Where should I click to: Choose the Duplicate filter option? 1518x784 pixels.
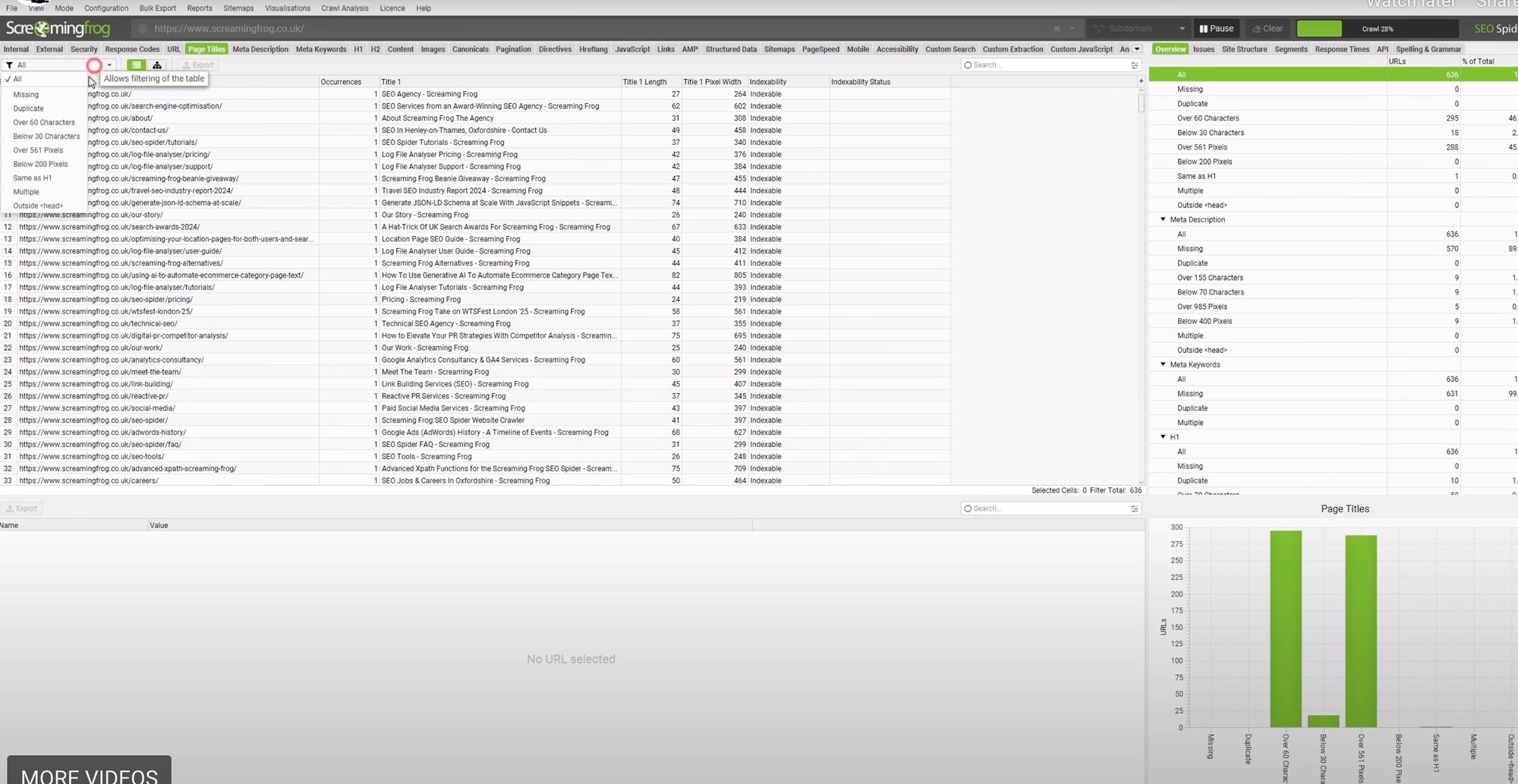(28, 109)
